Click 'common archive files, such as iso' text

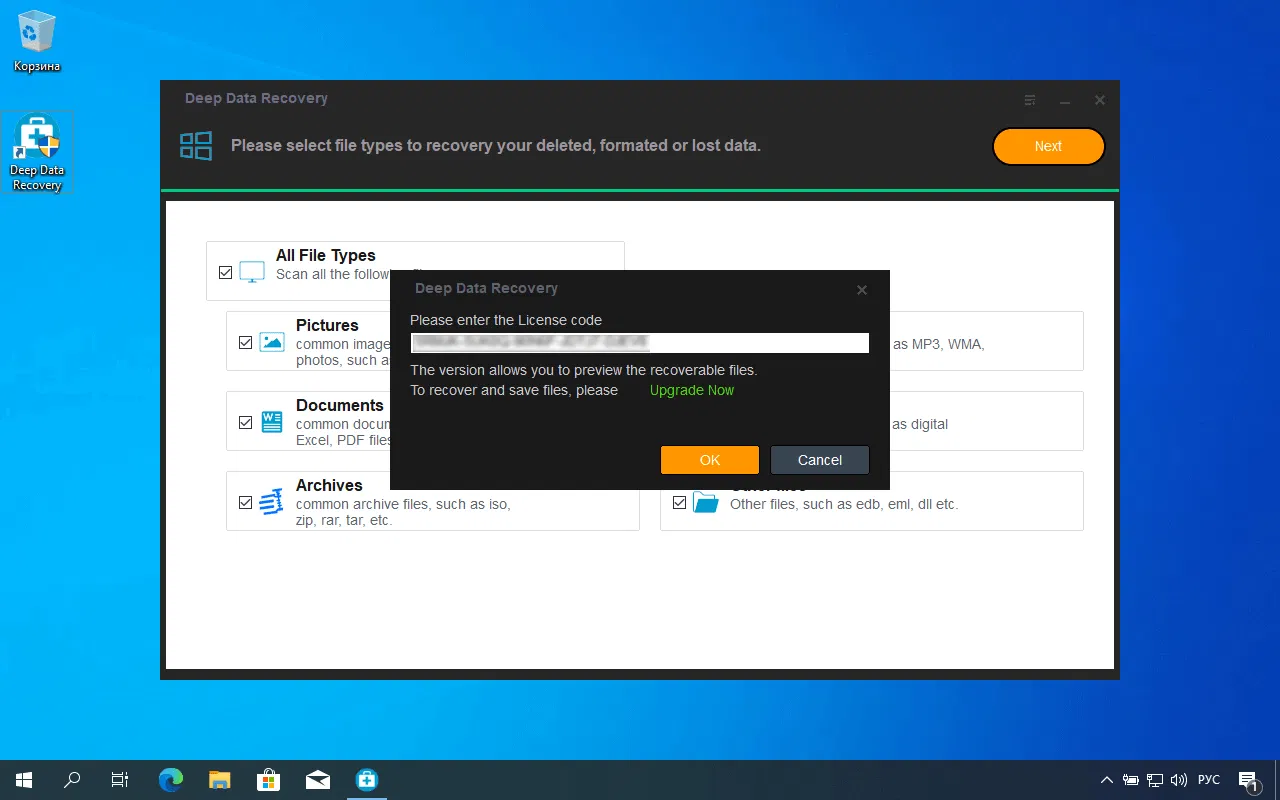click(x=403, y=504)
